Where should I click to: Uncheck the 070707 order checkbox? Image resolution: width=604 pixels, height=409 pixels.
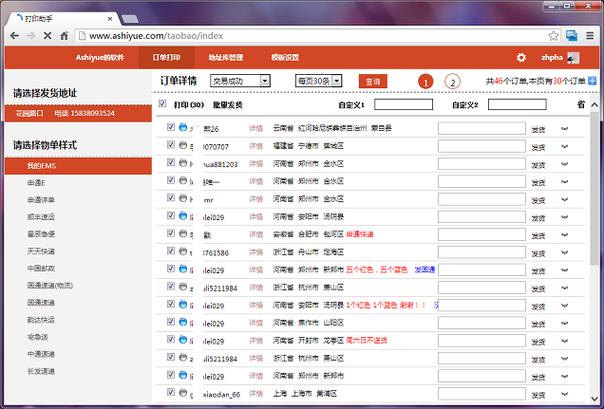[x=171, y=144]
